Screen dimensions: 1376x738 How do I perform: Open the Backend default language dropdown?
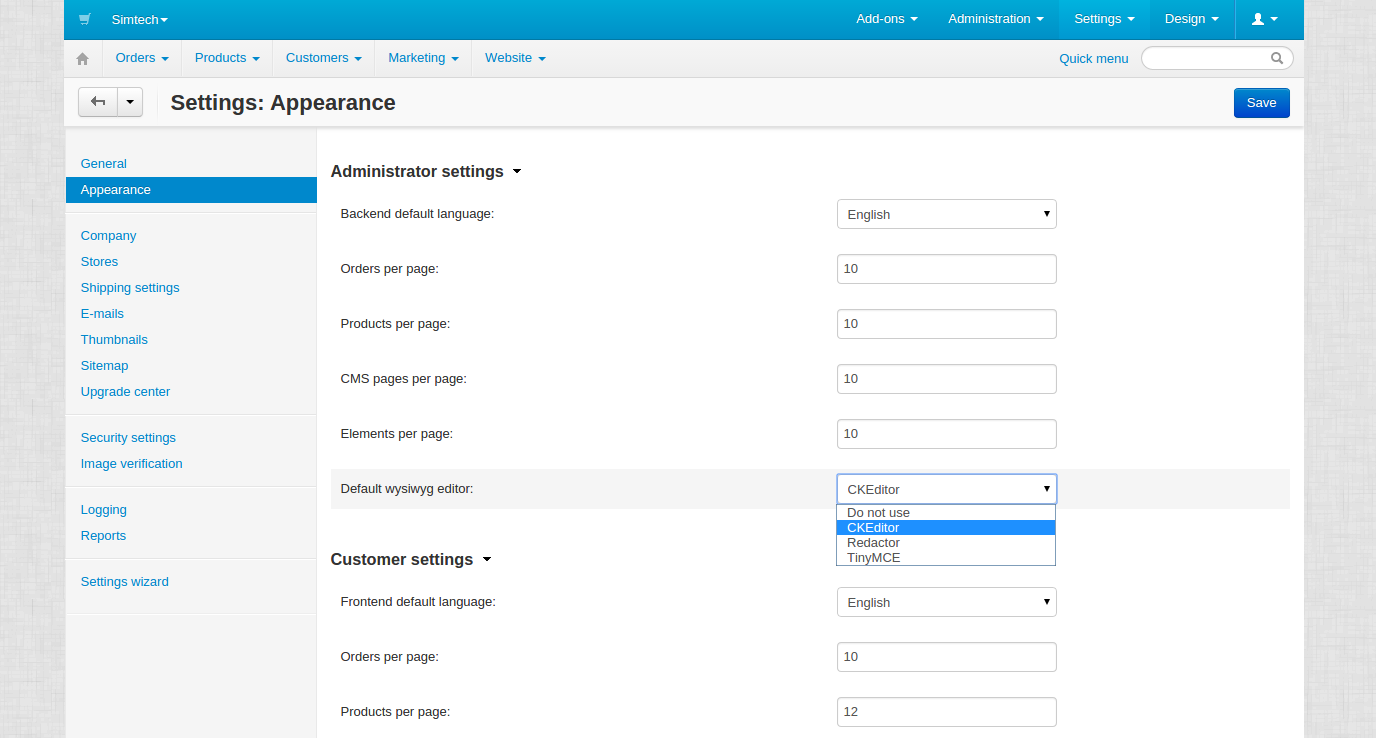click(x=946, y=214)
